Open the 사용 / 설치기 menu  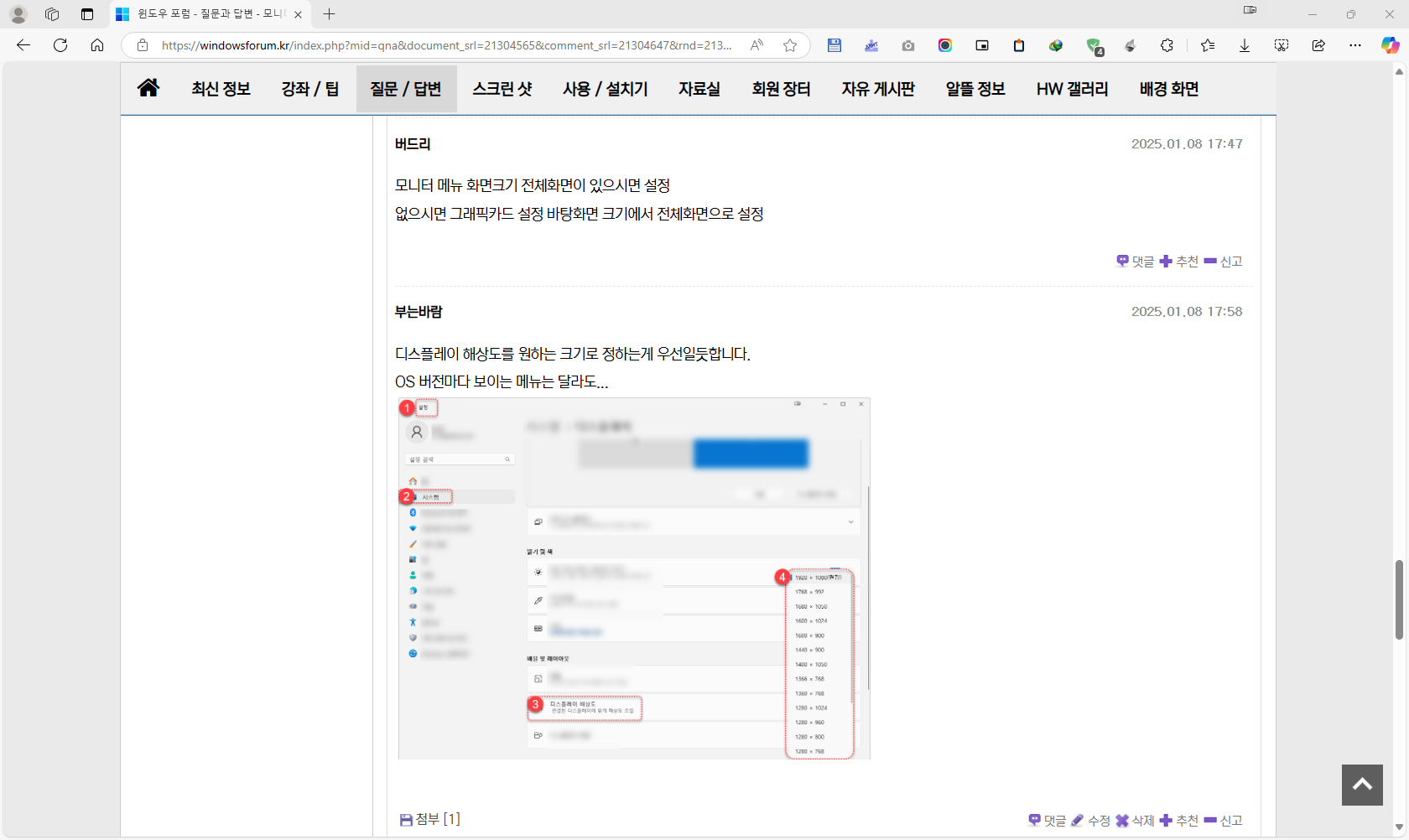(x=606, y=89)
